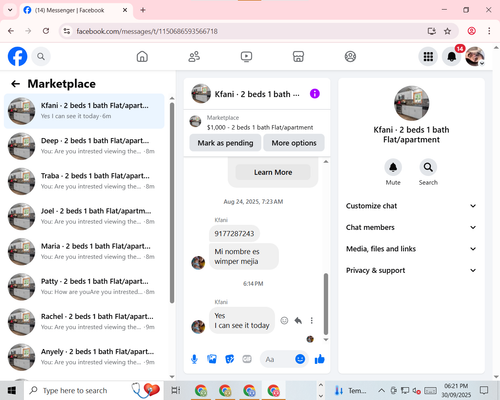Click the Learn More button

click(273, 172)
